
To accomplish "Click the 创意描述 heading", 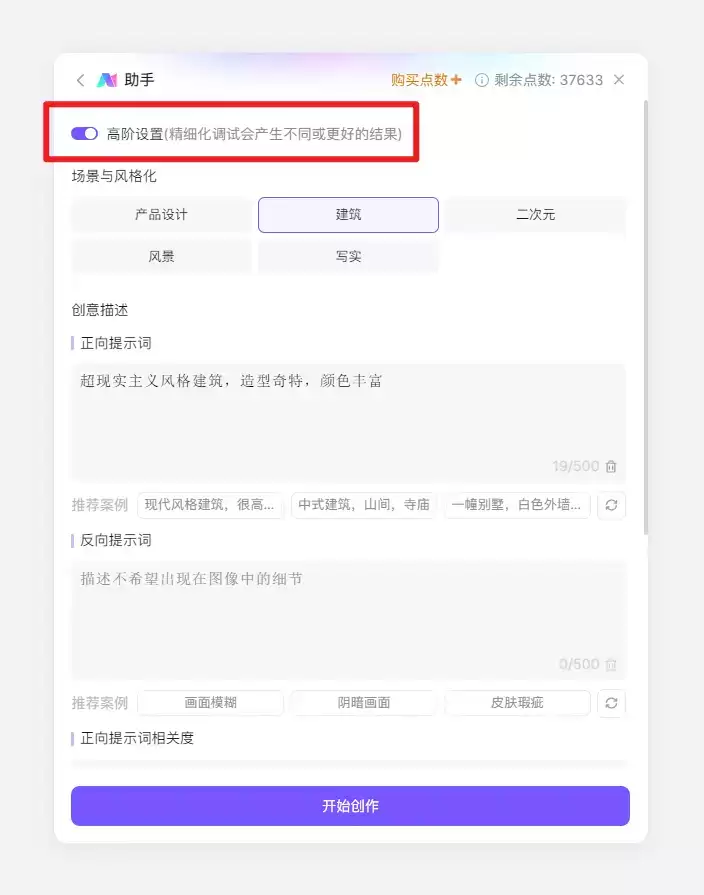I will [x=100, y=310].
